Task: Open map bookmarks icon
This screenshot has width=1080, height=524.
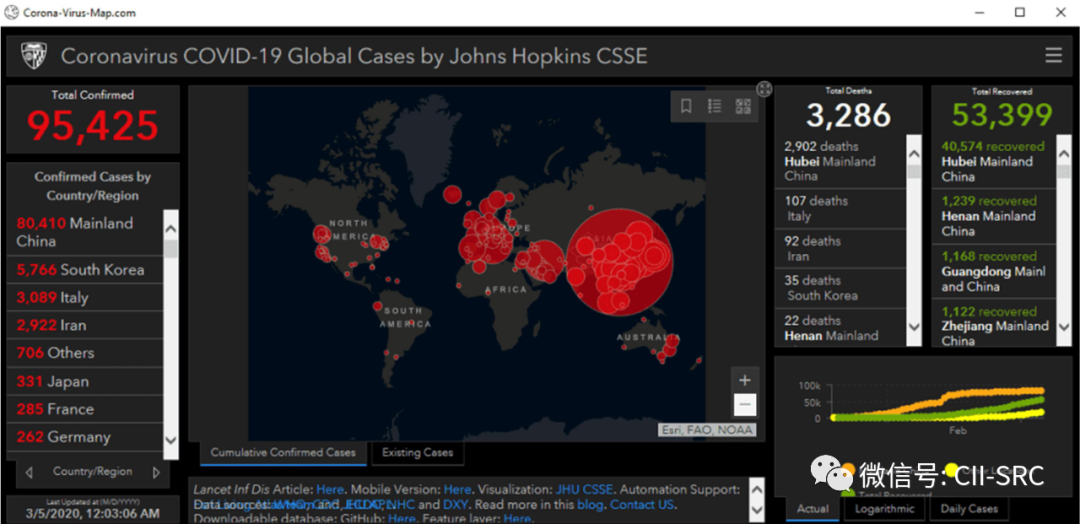Action: tap(686, 106)
